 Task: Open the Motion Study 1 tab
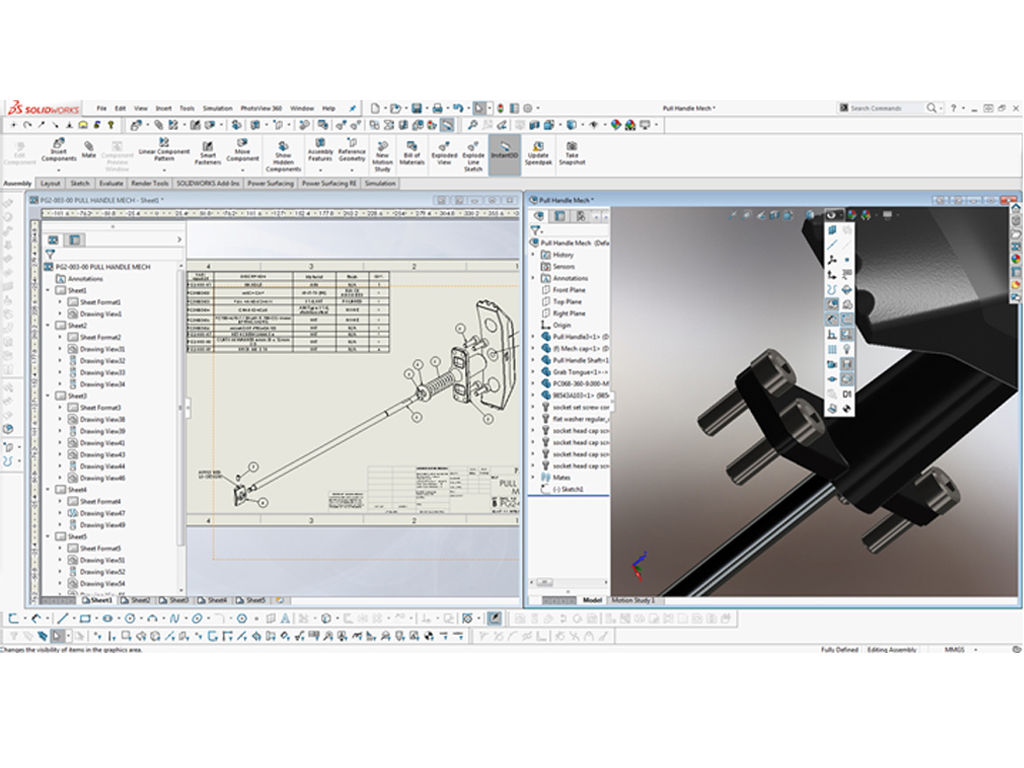click(633, 600)
